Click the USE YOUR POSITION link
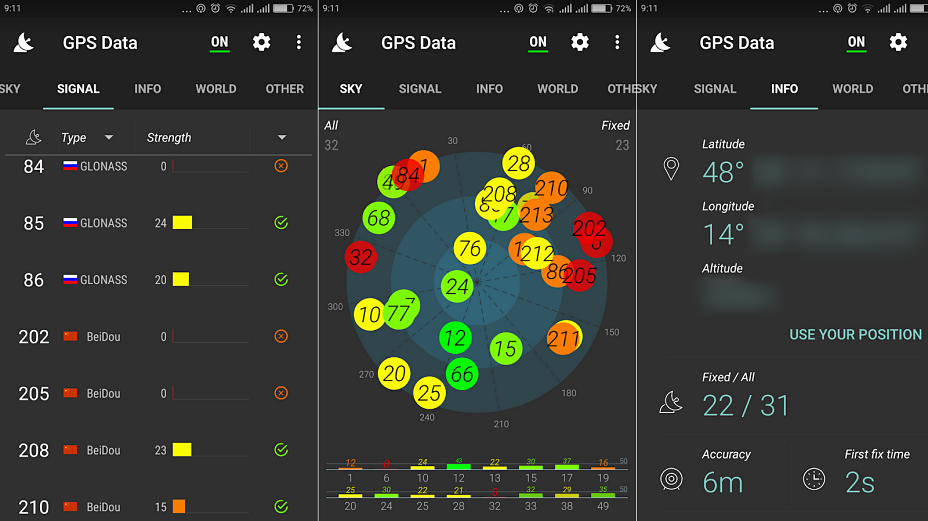Image resolution: width=928 pixels, height=521 pixels. click(855, 335)
